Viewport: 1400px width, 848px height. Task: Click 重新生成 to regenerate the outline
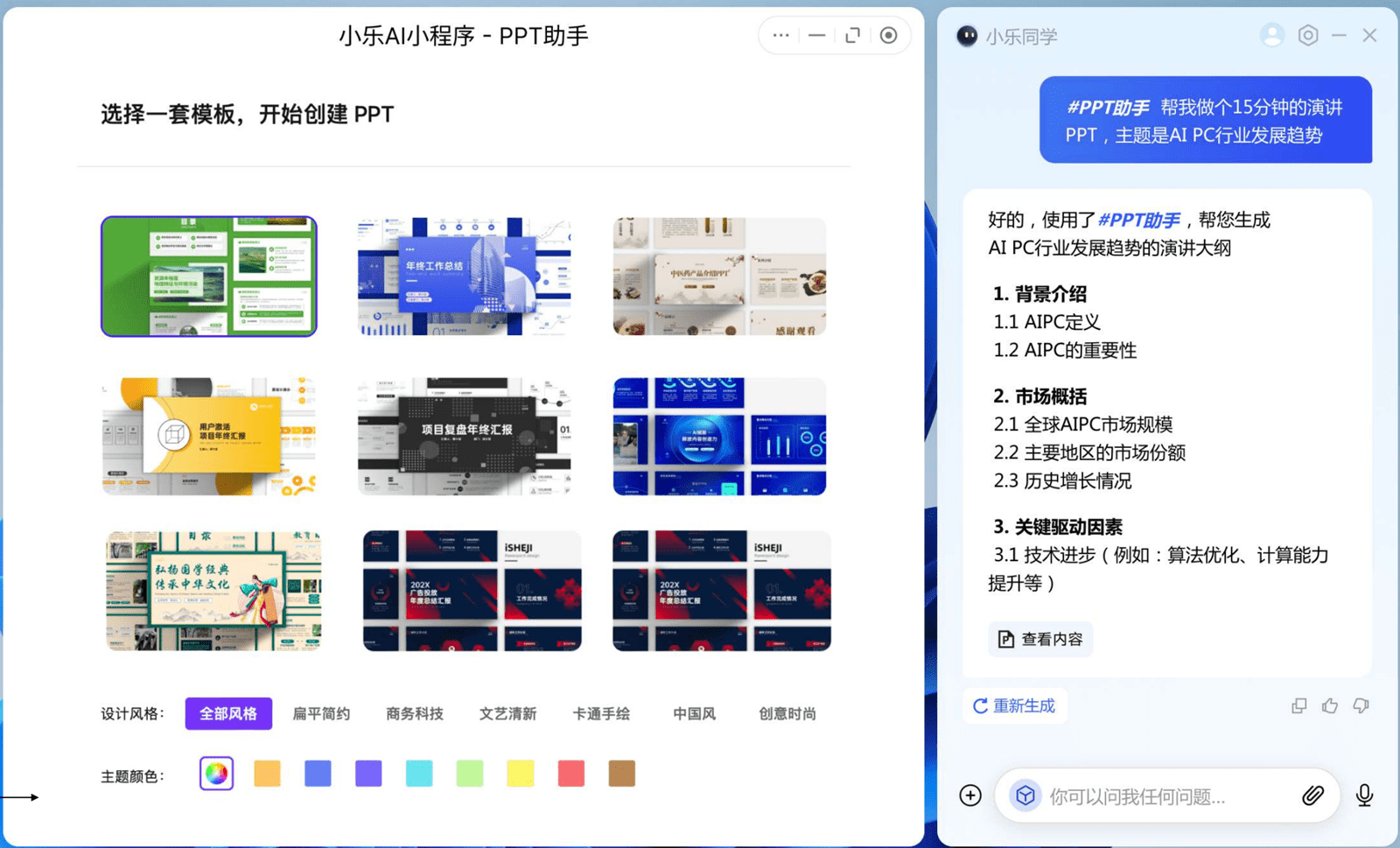pos(1015,706)
